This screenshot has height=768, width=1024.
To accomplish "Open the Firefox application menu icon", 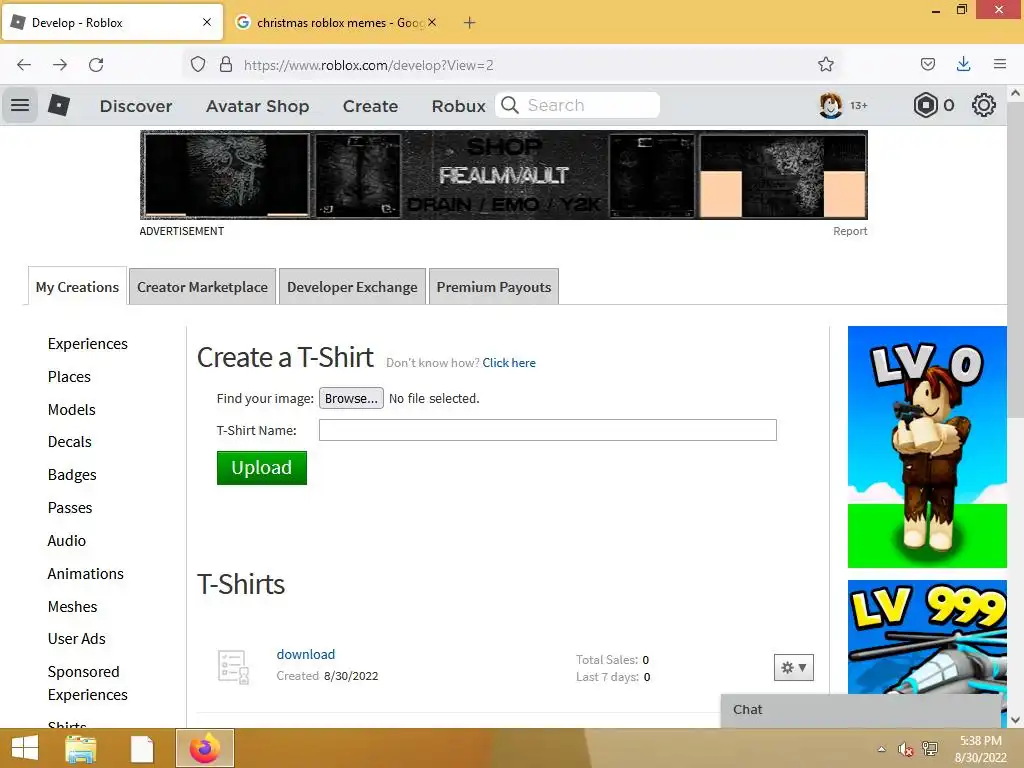I will [1000, 64].
